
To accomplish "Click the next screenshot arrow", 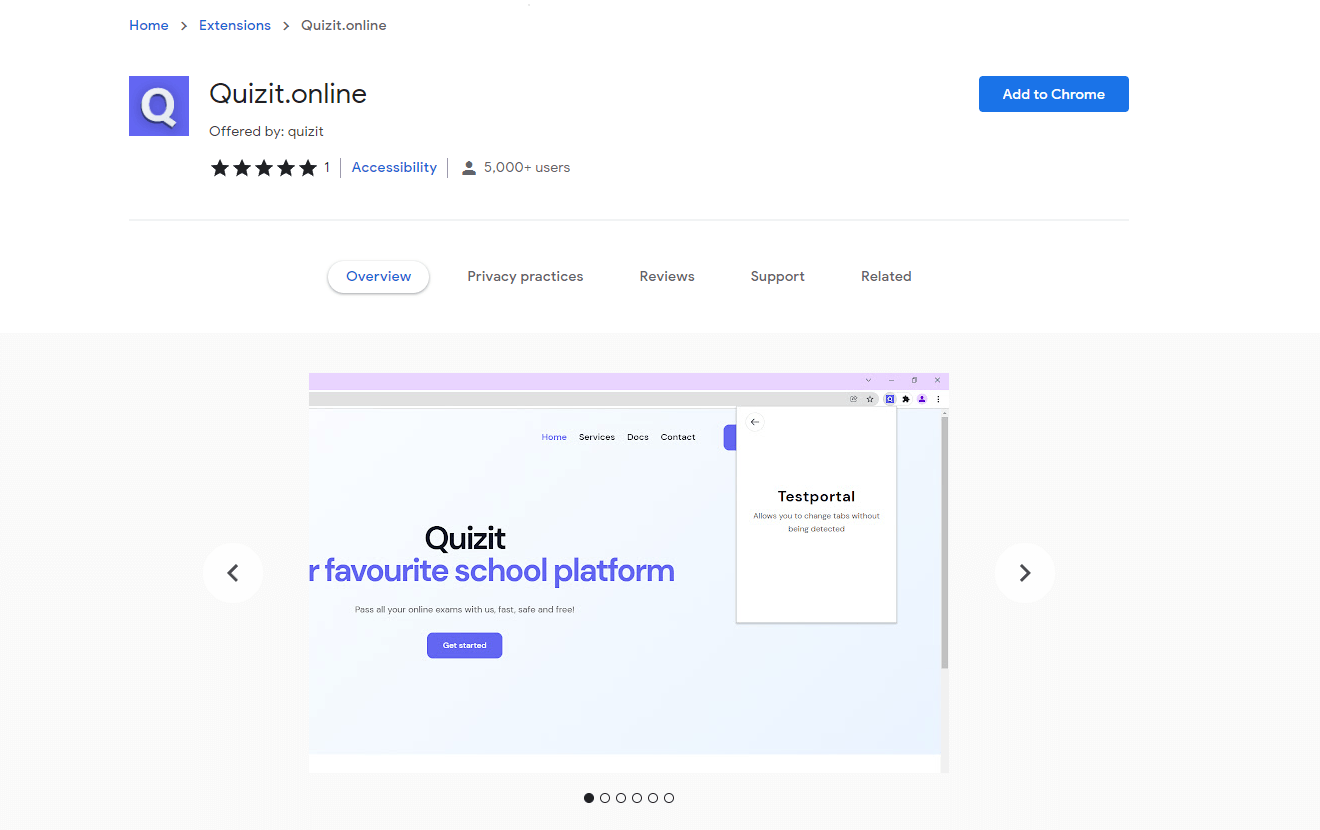I will click(x=1024, y=573).
